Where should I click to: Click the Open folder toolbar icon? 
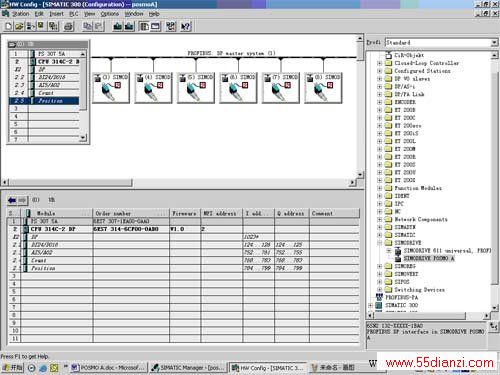pos(19,26)
